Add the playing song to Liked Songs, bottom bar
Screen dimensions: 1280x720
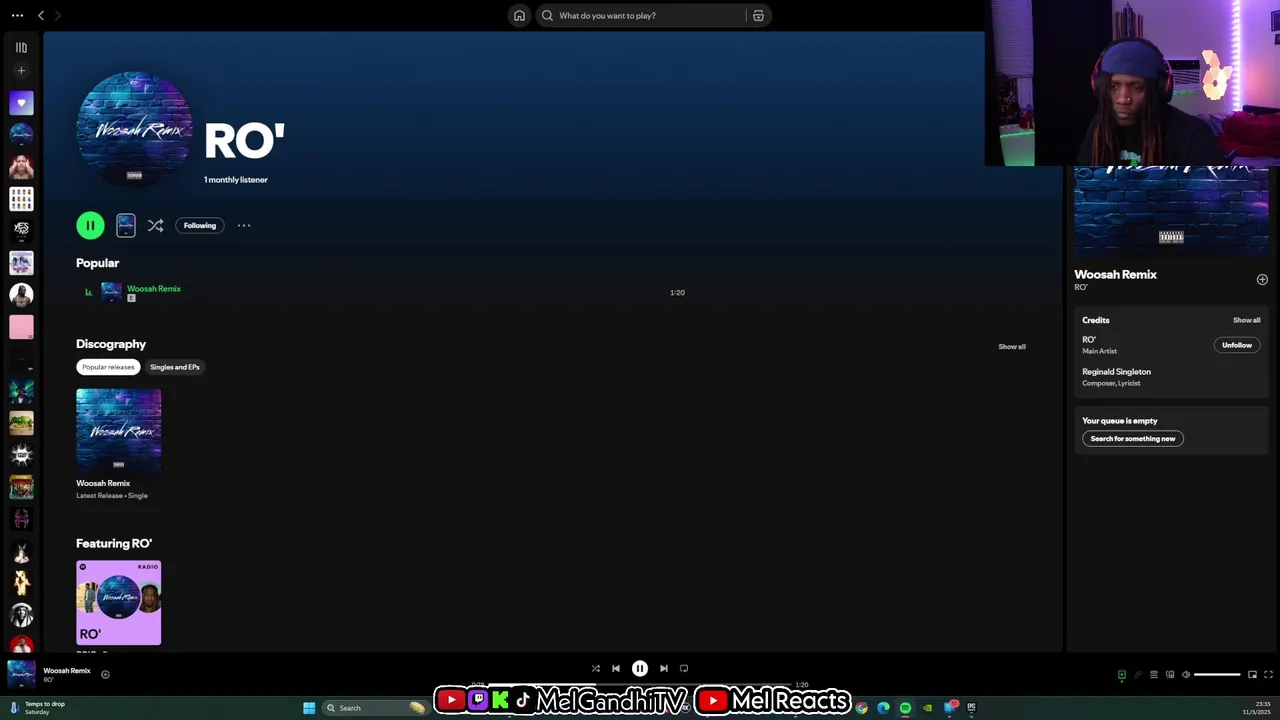(x=105, y=674)
